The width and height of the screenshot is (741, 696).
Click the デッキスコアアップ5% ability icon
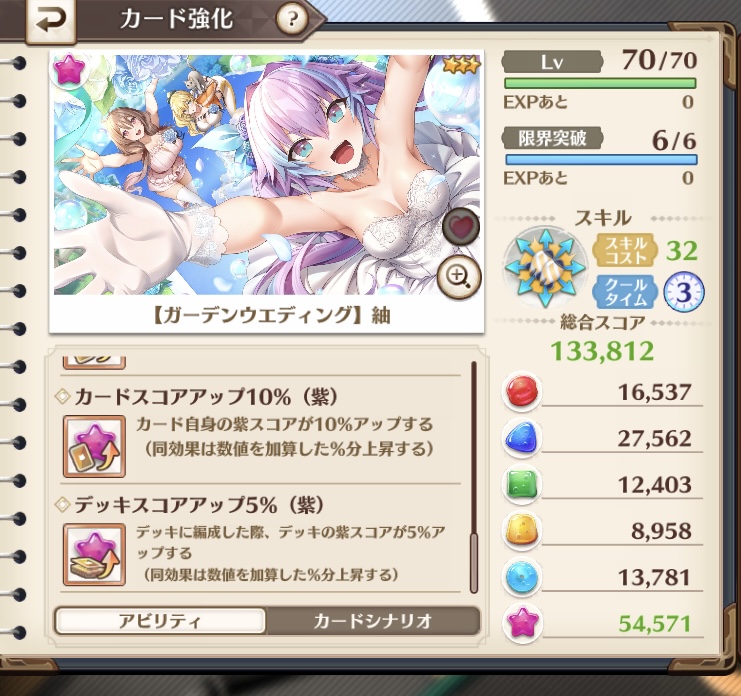[x=95, y=554]
